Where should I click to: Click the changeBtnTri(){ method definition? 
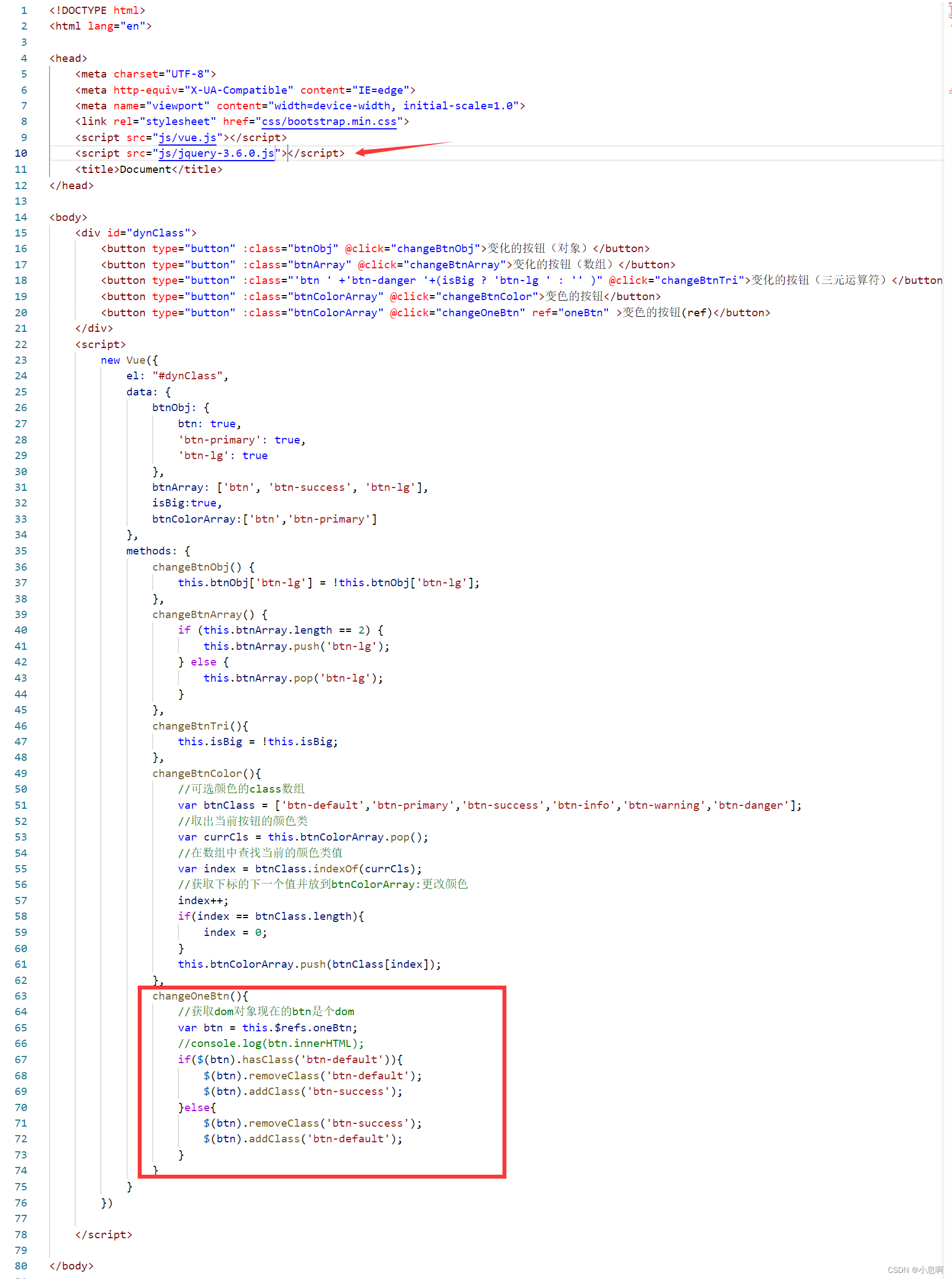coord(200,726)
